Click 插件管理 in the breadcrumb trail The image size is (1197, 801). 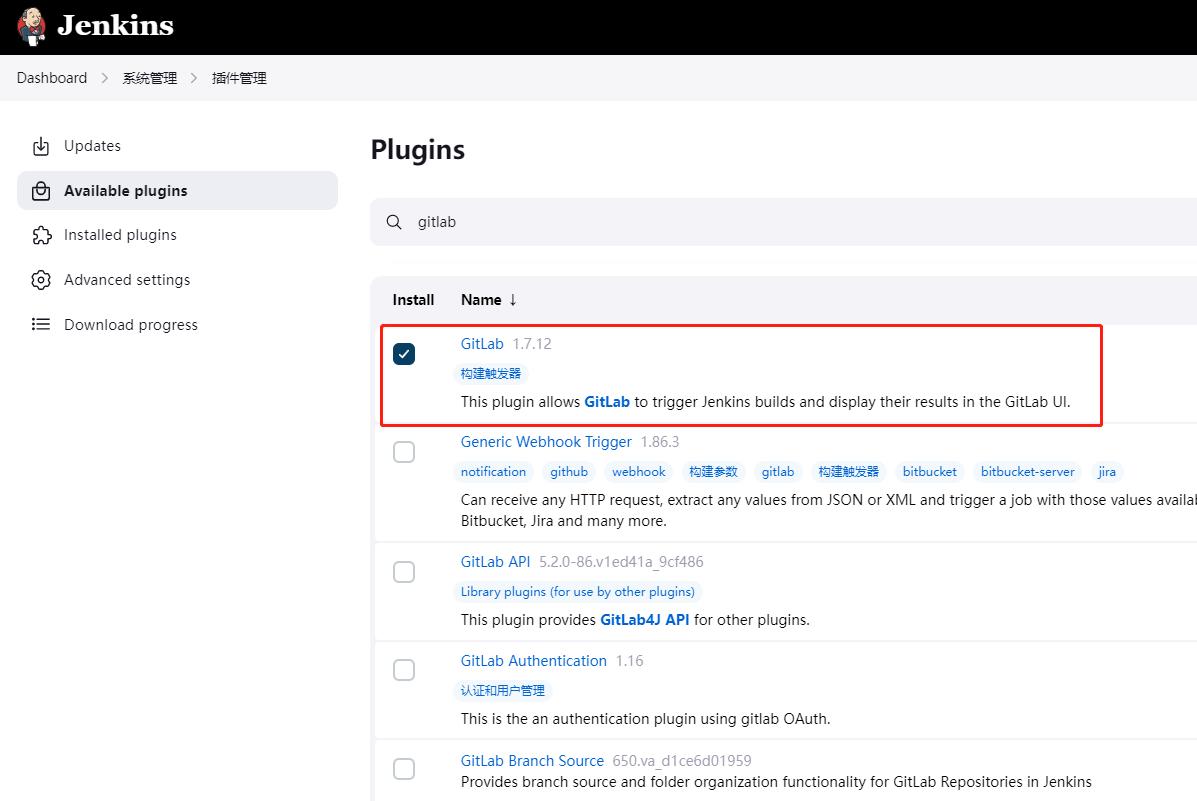tap(238, 77)
